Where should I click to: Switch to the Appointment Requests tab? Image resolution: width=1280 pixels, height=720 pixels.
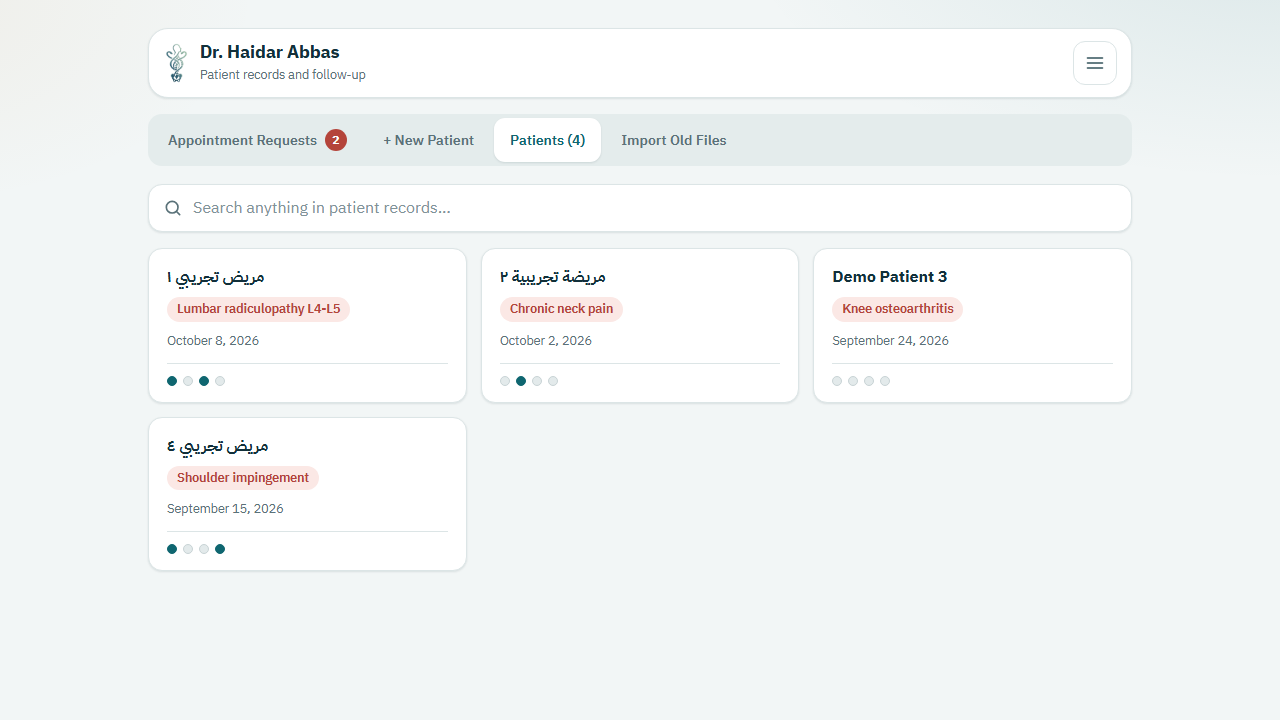coord(257,140)
